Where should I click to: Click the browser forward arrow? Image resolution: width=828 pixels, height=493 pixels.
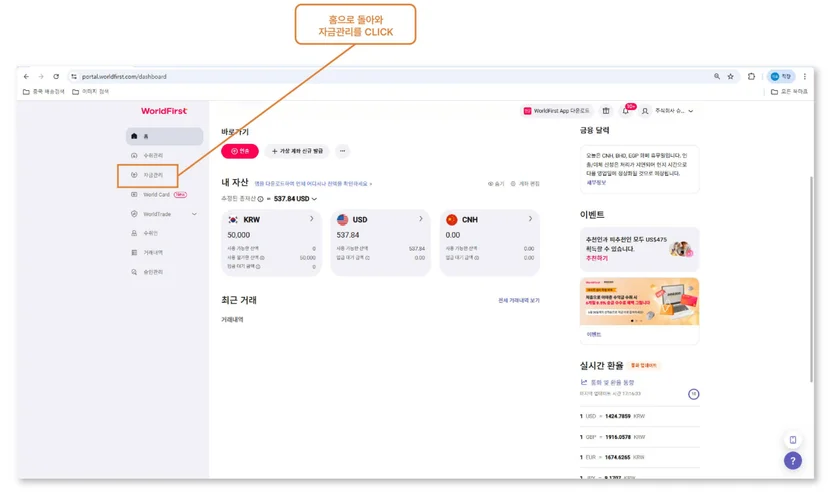(41, 77)
